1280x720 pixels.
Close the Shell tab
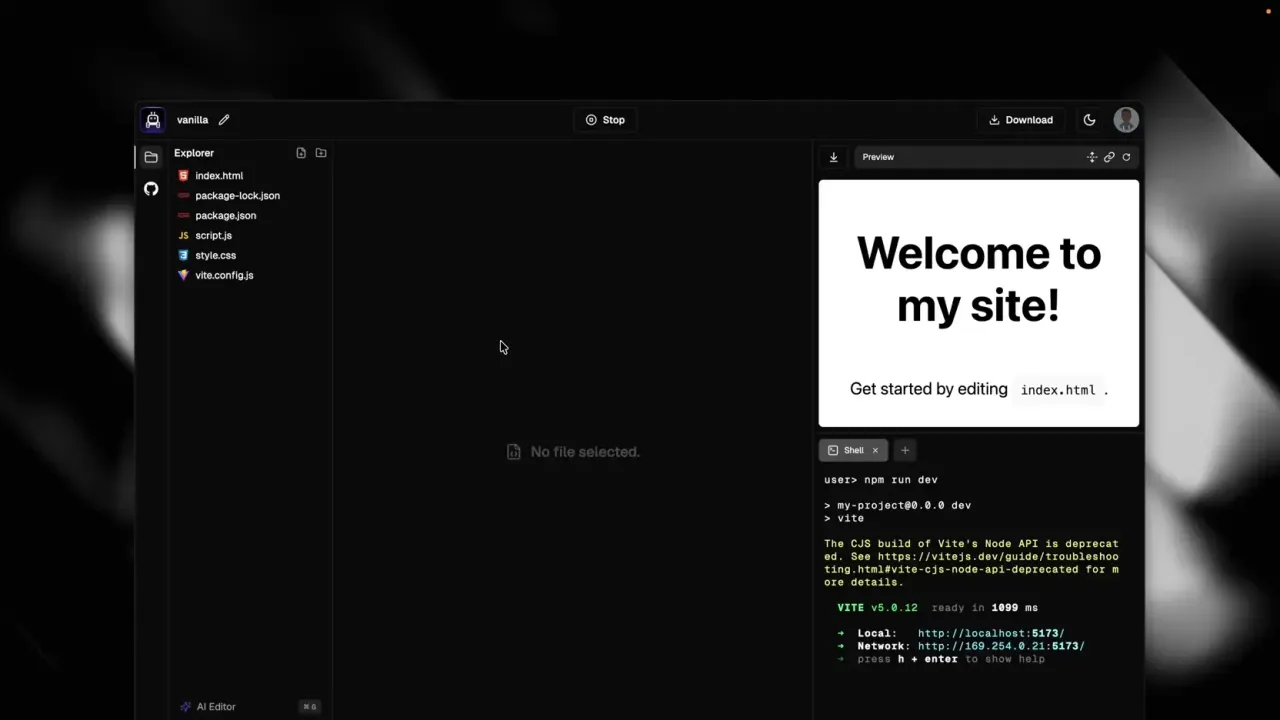875,451
